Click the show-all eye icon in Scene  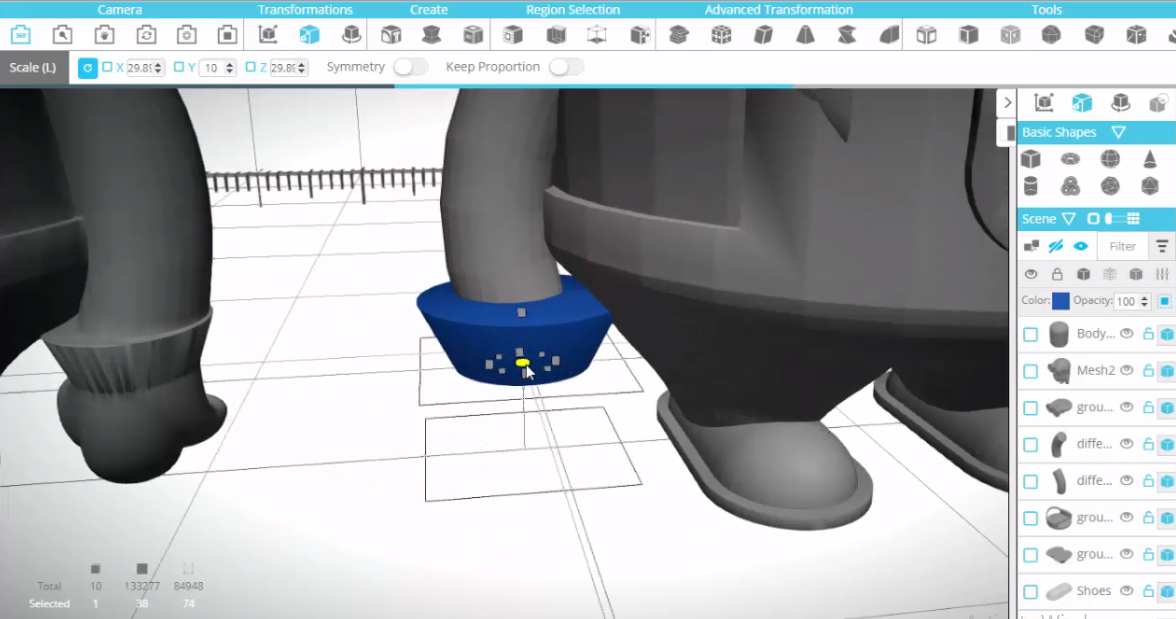pos(1081,246)
